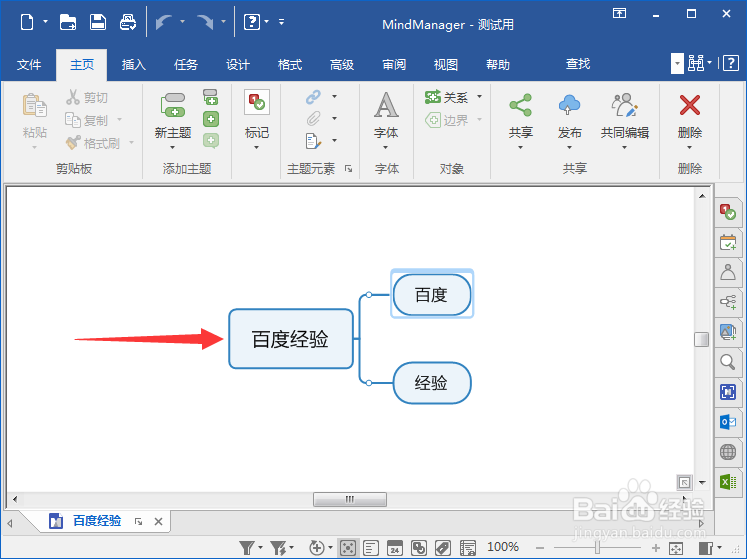Expand the 新主题 dropdown arrow
747x559 pixels.
[x=172, y=147]
